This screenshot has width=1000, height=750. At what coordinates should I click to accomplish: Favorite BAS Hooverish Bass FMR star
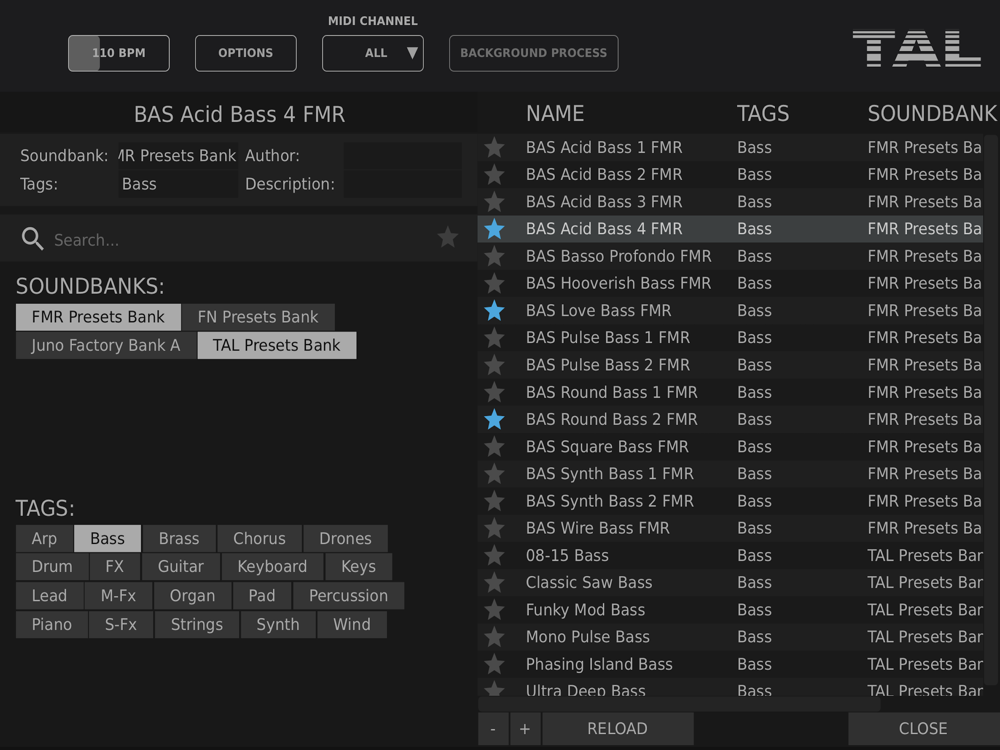pos(494,283)
